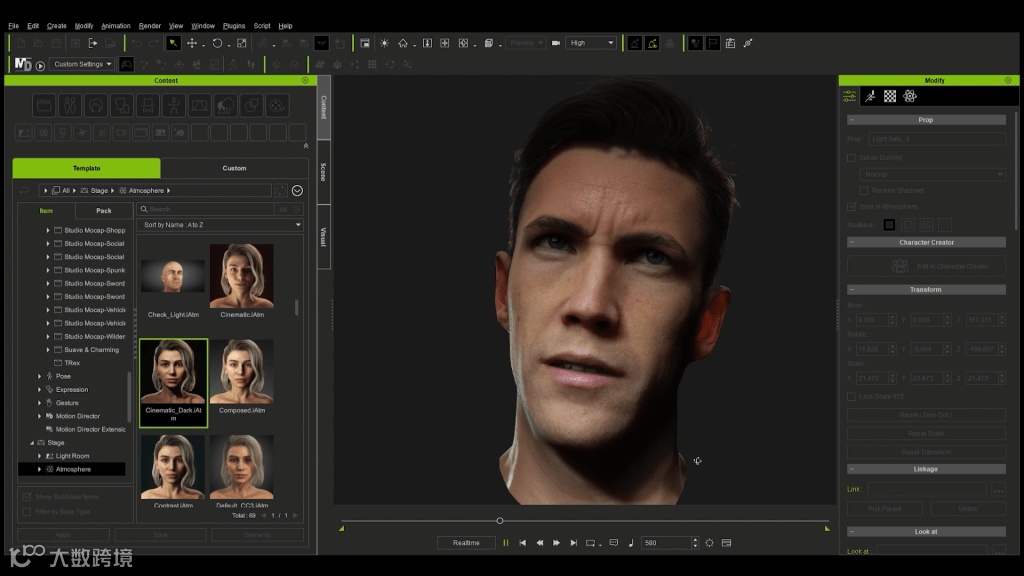Open the Physics atom tab in Modify
Image resolution: width=1024 pixels, height=576 pixels.
point(910,96)
